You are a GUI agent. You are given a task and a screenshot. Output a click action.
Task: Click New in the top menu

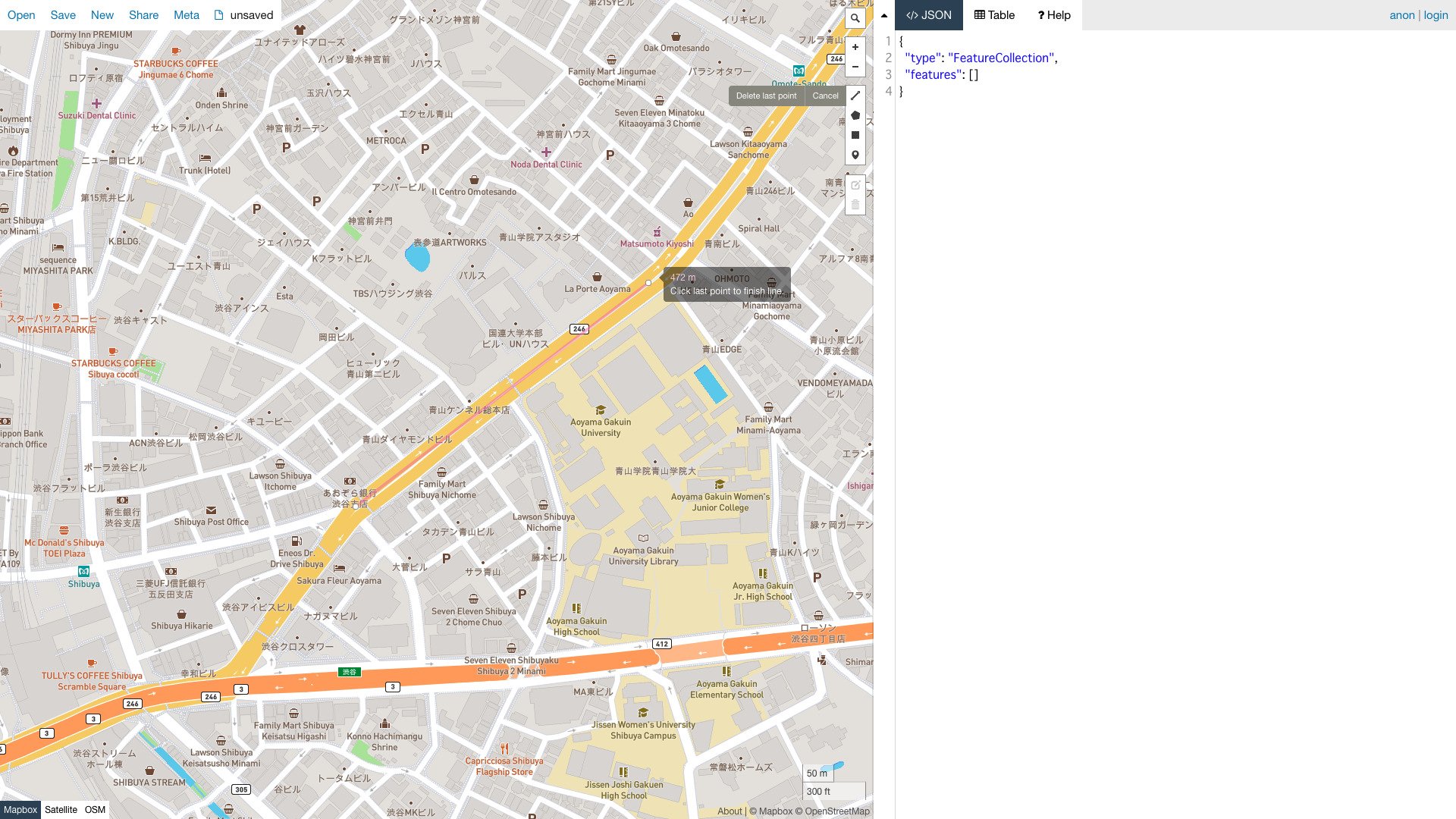click(102, 15)
